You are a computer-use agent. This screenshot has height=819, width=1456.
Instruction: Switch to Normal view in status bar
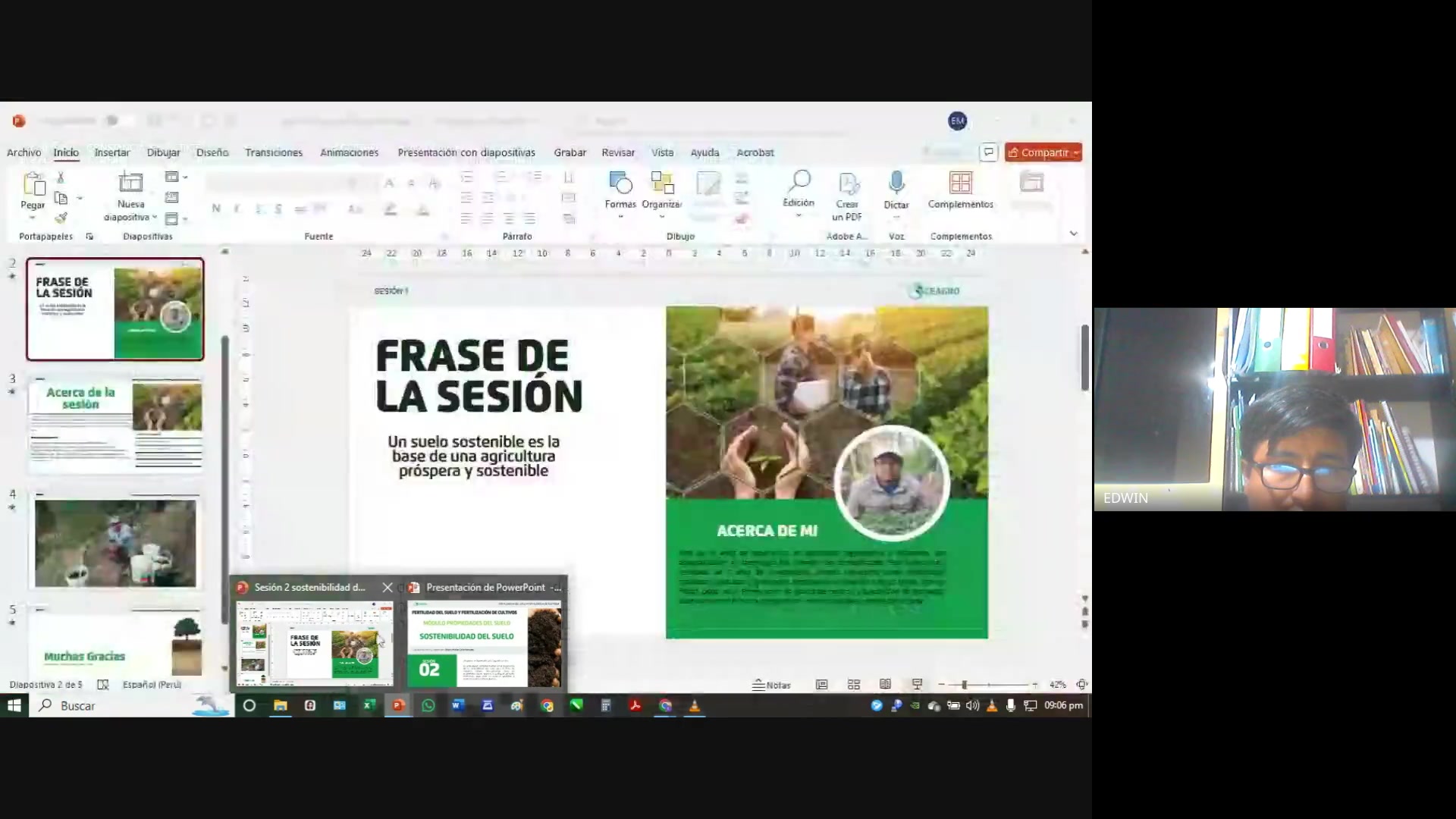tap(821, 685)
